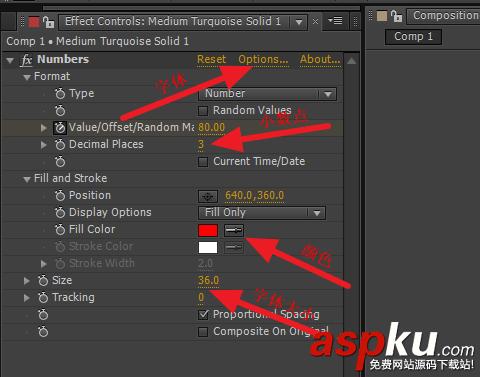The height and width of the screenshot is (377, 480).
Task: Toggle Effect Controls panel lock icon
Action: point(49,22)
